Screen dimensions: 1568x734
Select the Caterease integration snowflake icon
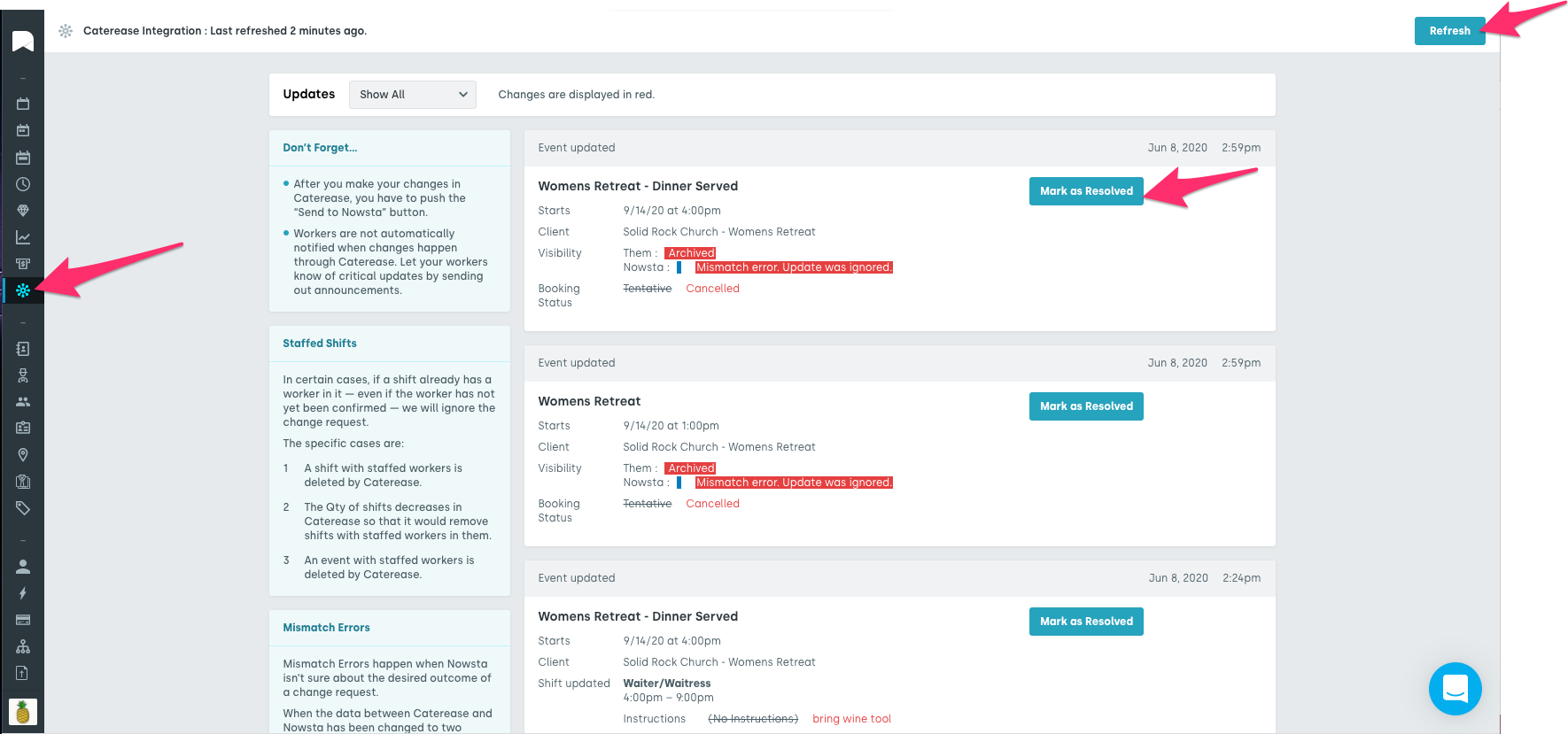coord(23,290)
